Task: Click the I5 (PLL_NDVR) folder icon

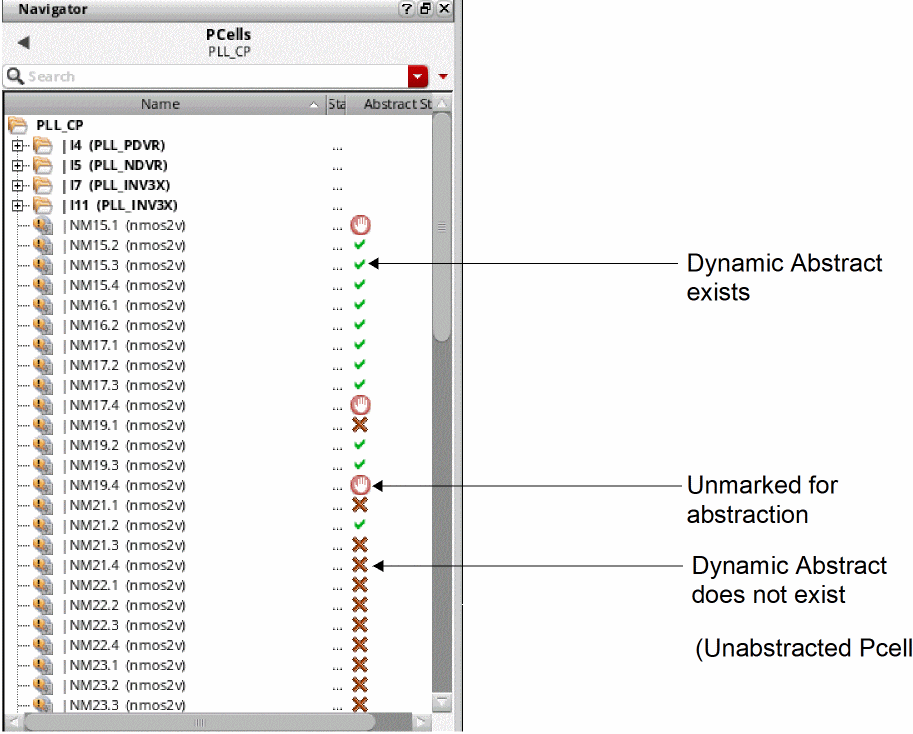Action: [x=43, y=165]
